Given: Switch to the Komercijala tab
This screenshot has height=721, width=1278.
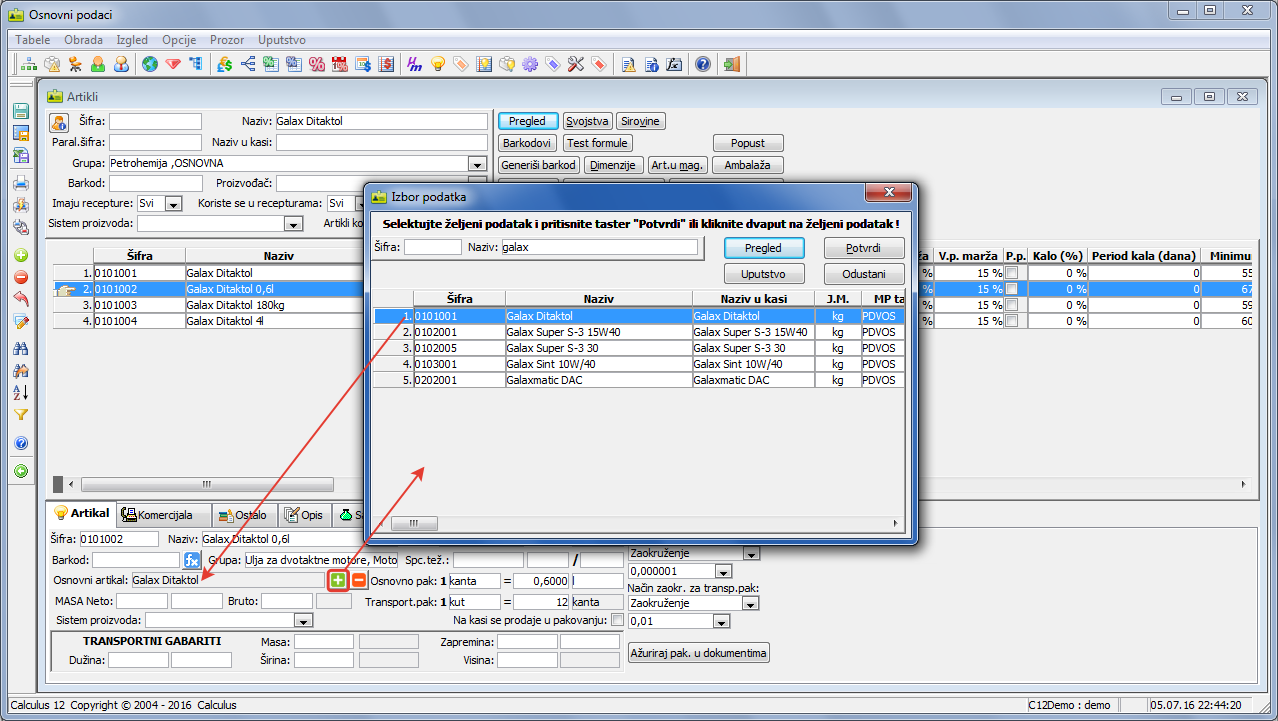Looking at the screenshot, I should [163, 515].
